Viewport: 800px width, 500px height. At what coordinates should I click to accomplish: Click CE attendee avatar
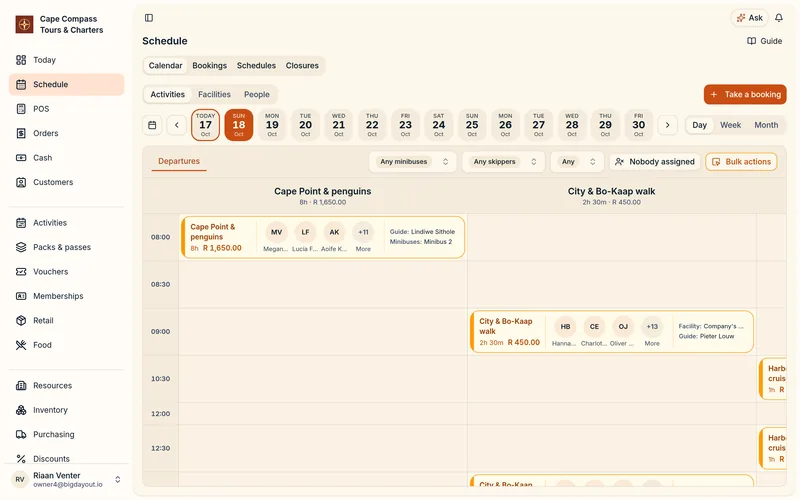[x=594, y=327]
